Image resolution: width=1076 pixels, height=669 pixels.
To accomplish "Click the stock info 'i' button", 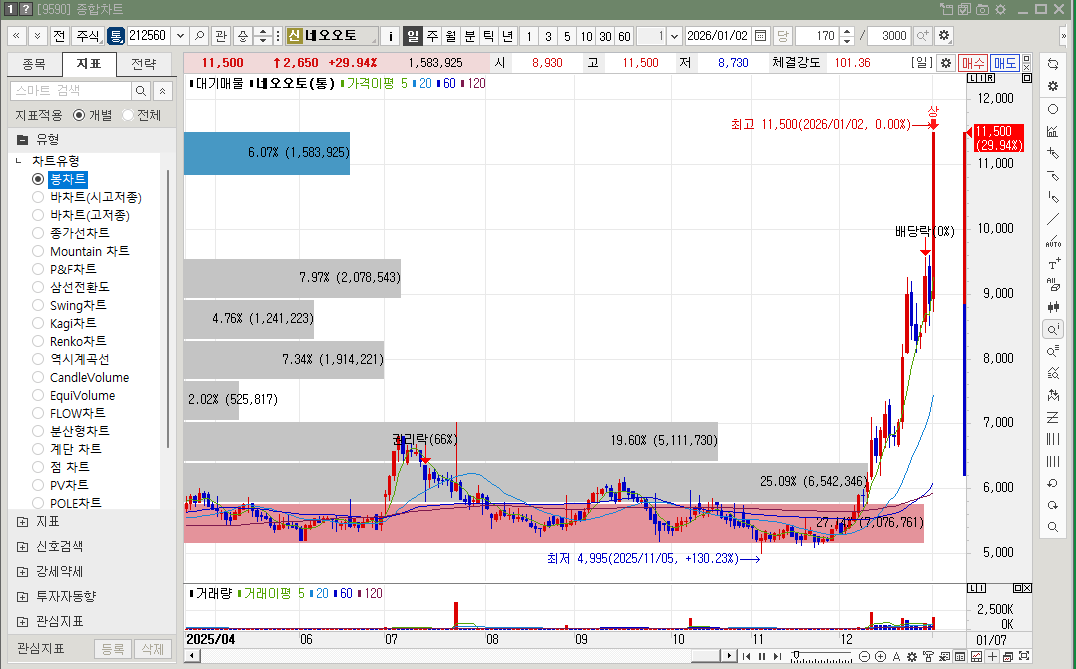I will coord(390,36).
